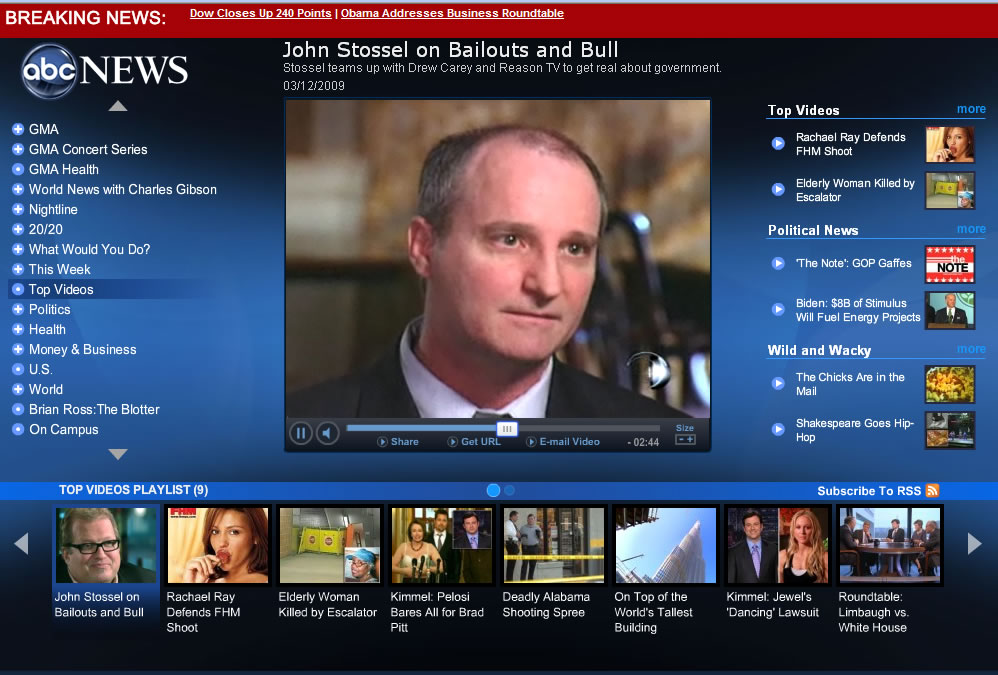Viewport: 998px width, 675px height.
Task: Click E-mail Video option
Action: click(x=563, y=442)
